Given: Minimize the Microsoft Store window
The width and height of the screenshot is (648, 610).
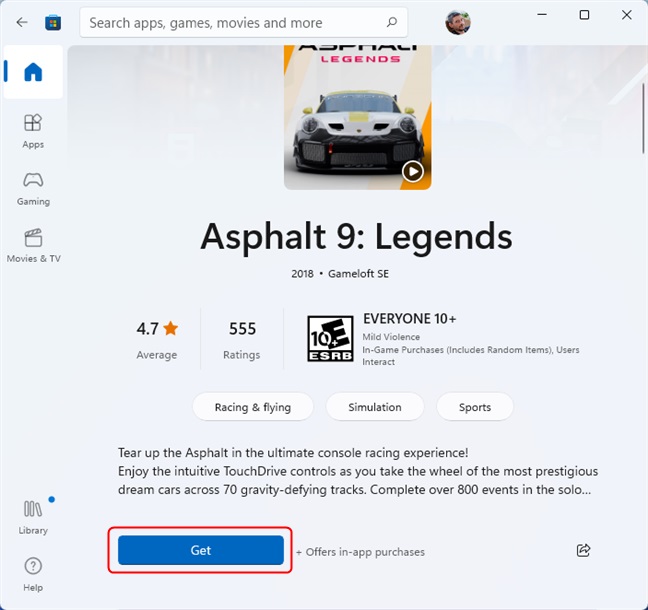Looking at the screenshot, I should (x=542, y=15).
